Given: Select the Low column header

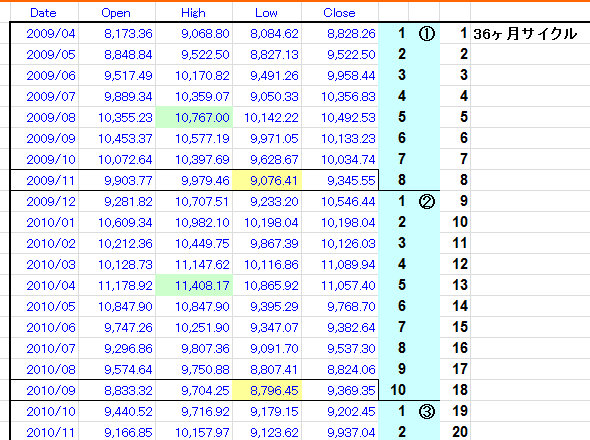Looking at the screenshot, I should click(266, 13).
